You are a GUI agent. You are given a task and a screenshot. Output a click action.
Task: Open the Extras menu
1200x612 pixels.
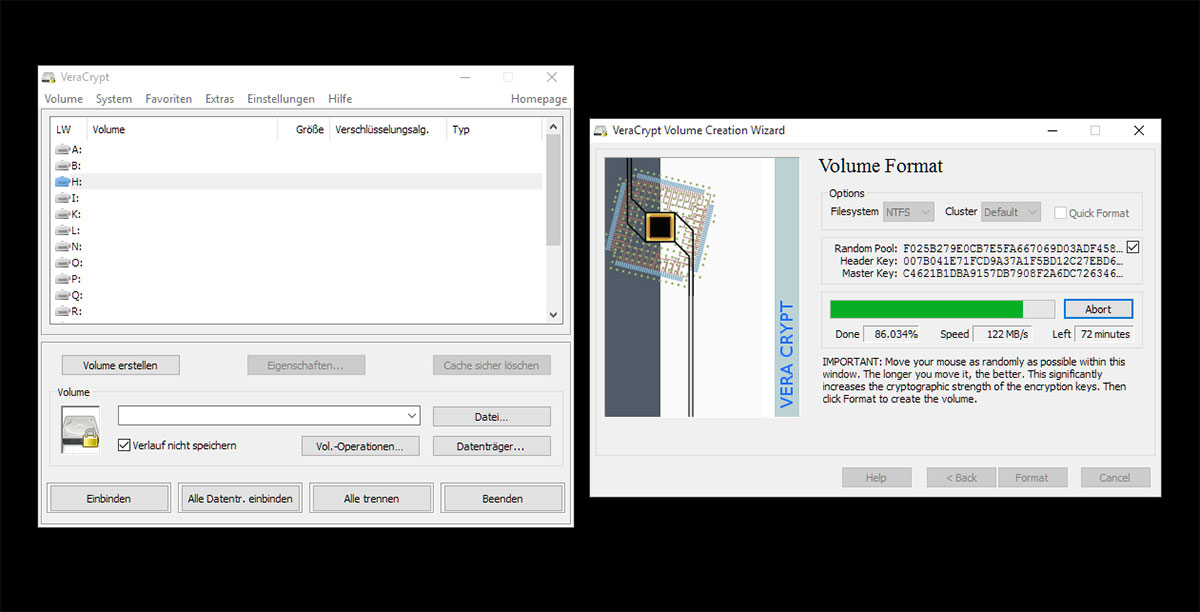tap(219, 99)
